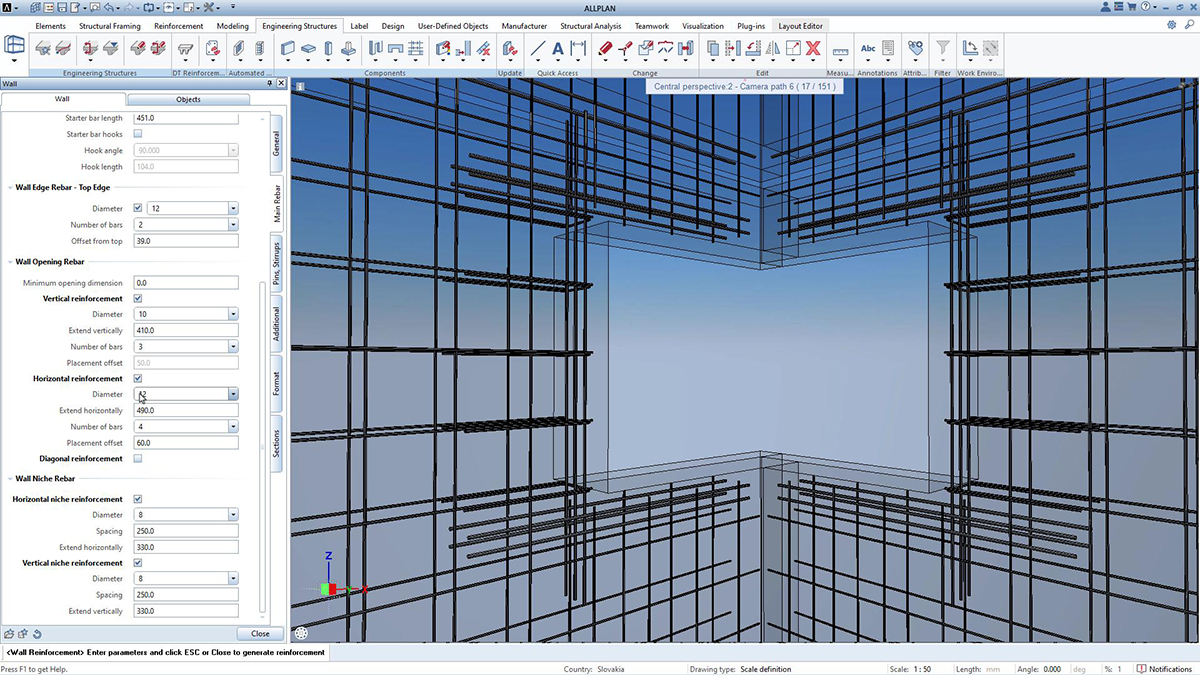Click the Text 'A' tool in Quick Access
Image resolution: width=1200 pixels, height=675 pixels.
click(x=558, y=48)
